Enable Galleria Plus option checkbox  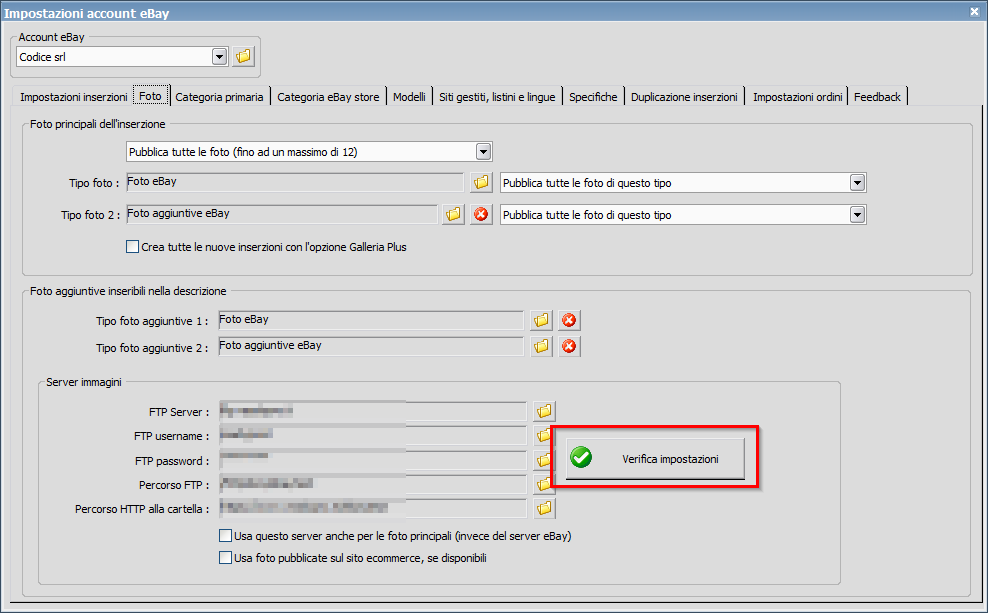click(x=132, y=247)
